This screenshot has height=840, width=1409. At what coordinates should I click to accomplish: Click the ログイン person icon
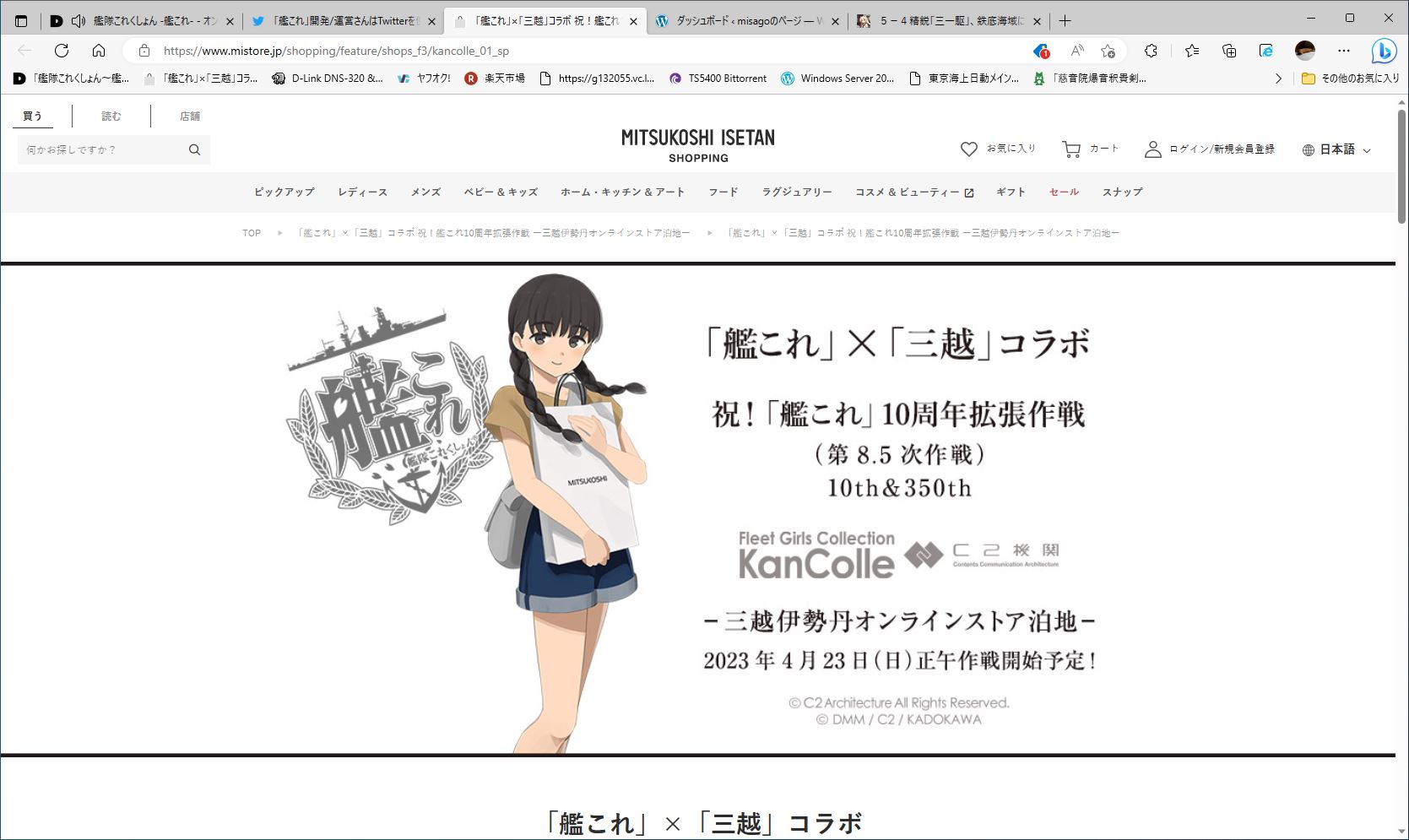pos(1152,149)
